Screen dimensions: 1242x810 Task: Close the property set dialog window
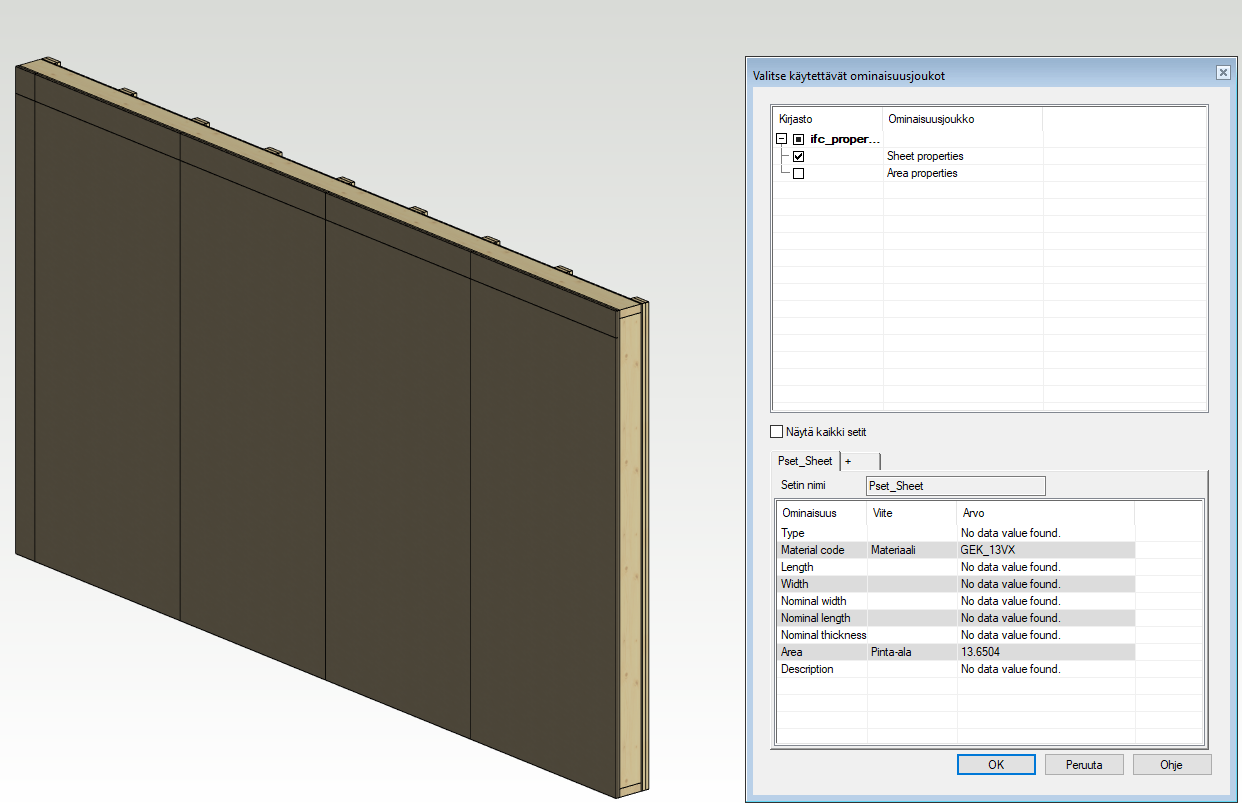1222,73
